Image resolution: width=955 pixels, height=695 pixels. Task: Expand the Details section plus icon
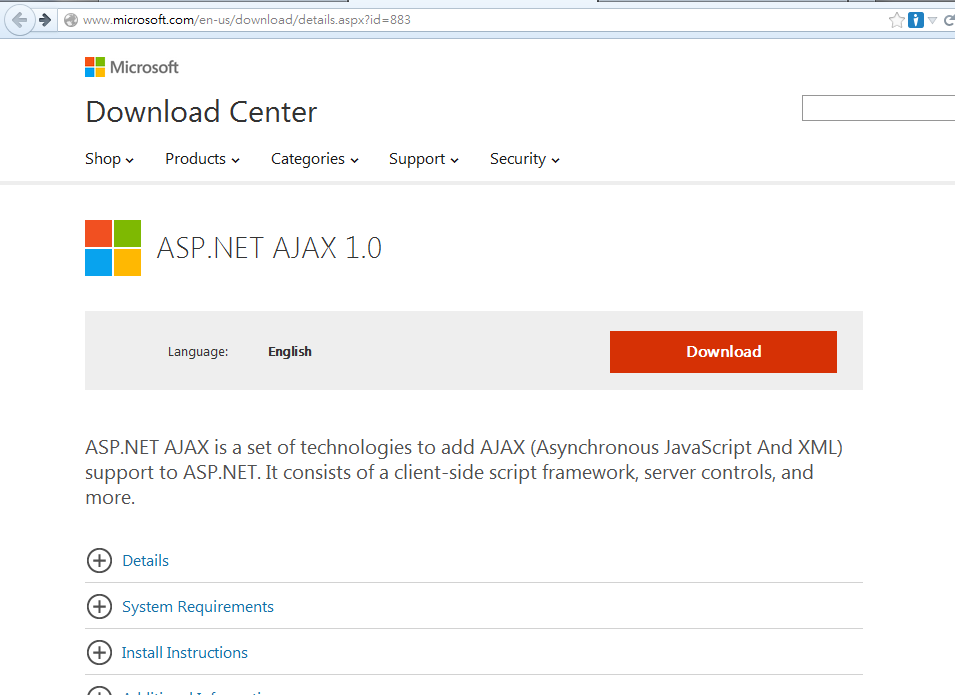coord(99,560)
